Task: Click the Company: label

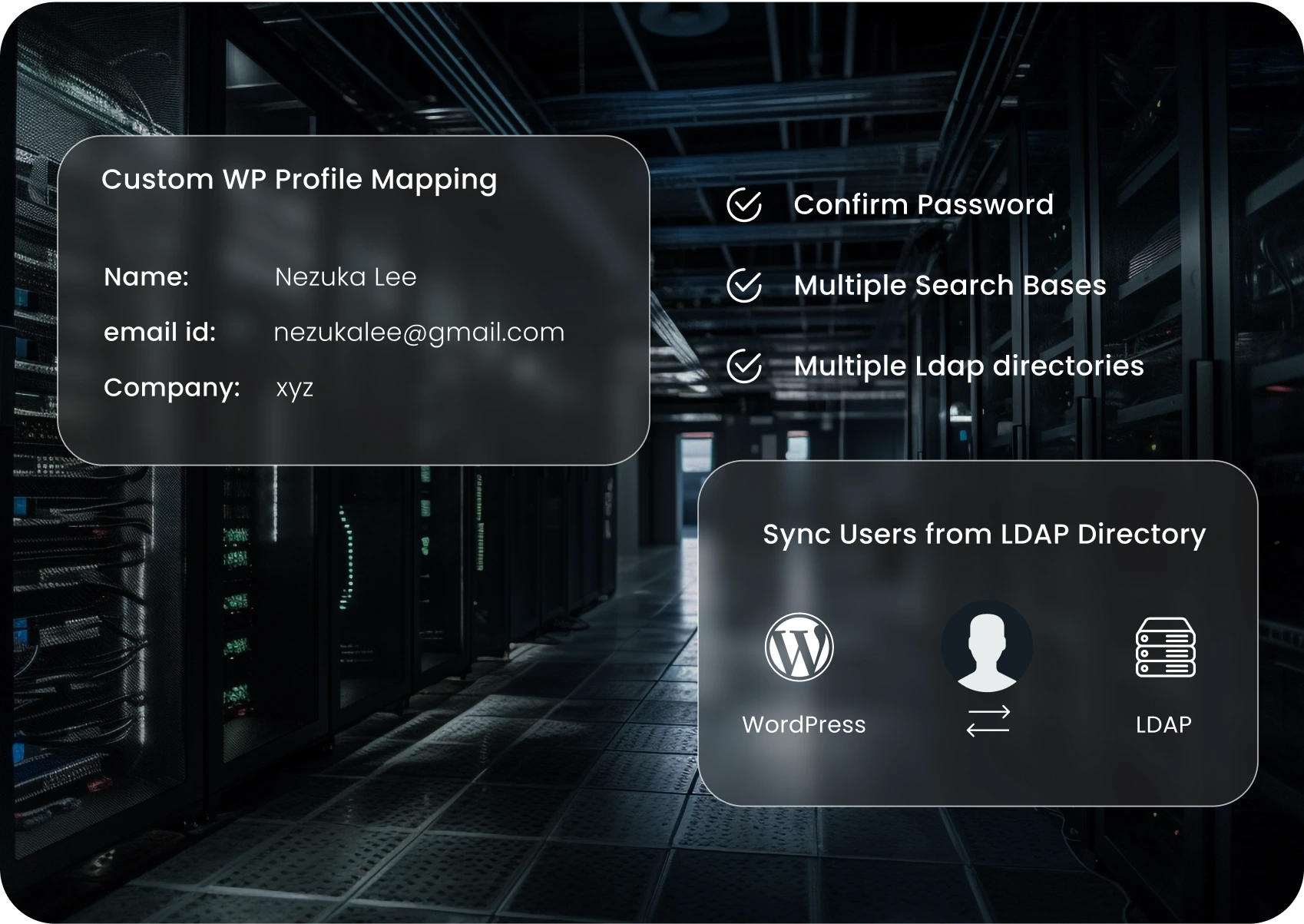Action: (x=172, y=388)
